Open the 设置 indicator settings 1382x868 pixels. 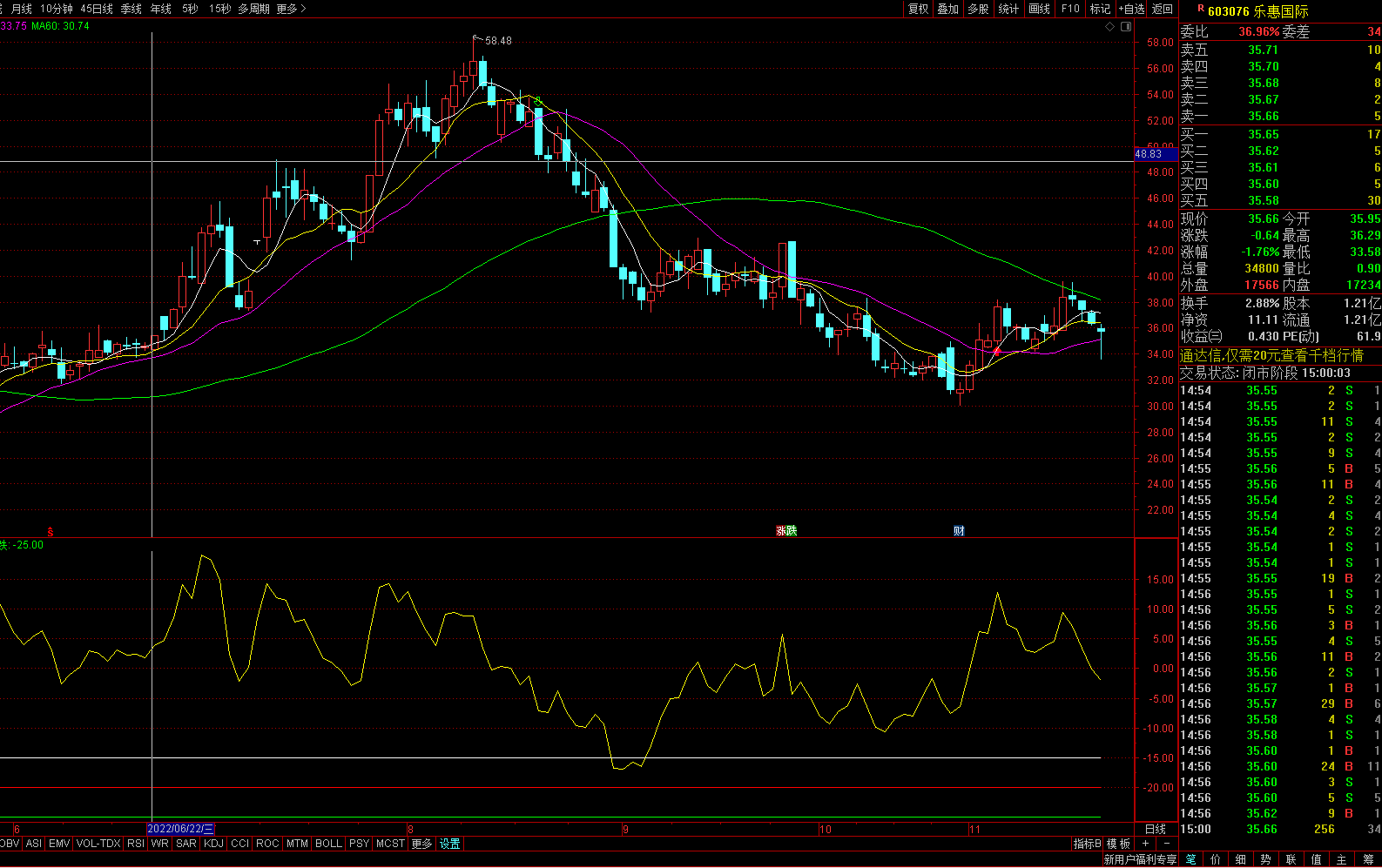click(x=449, y=844)
